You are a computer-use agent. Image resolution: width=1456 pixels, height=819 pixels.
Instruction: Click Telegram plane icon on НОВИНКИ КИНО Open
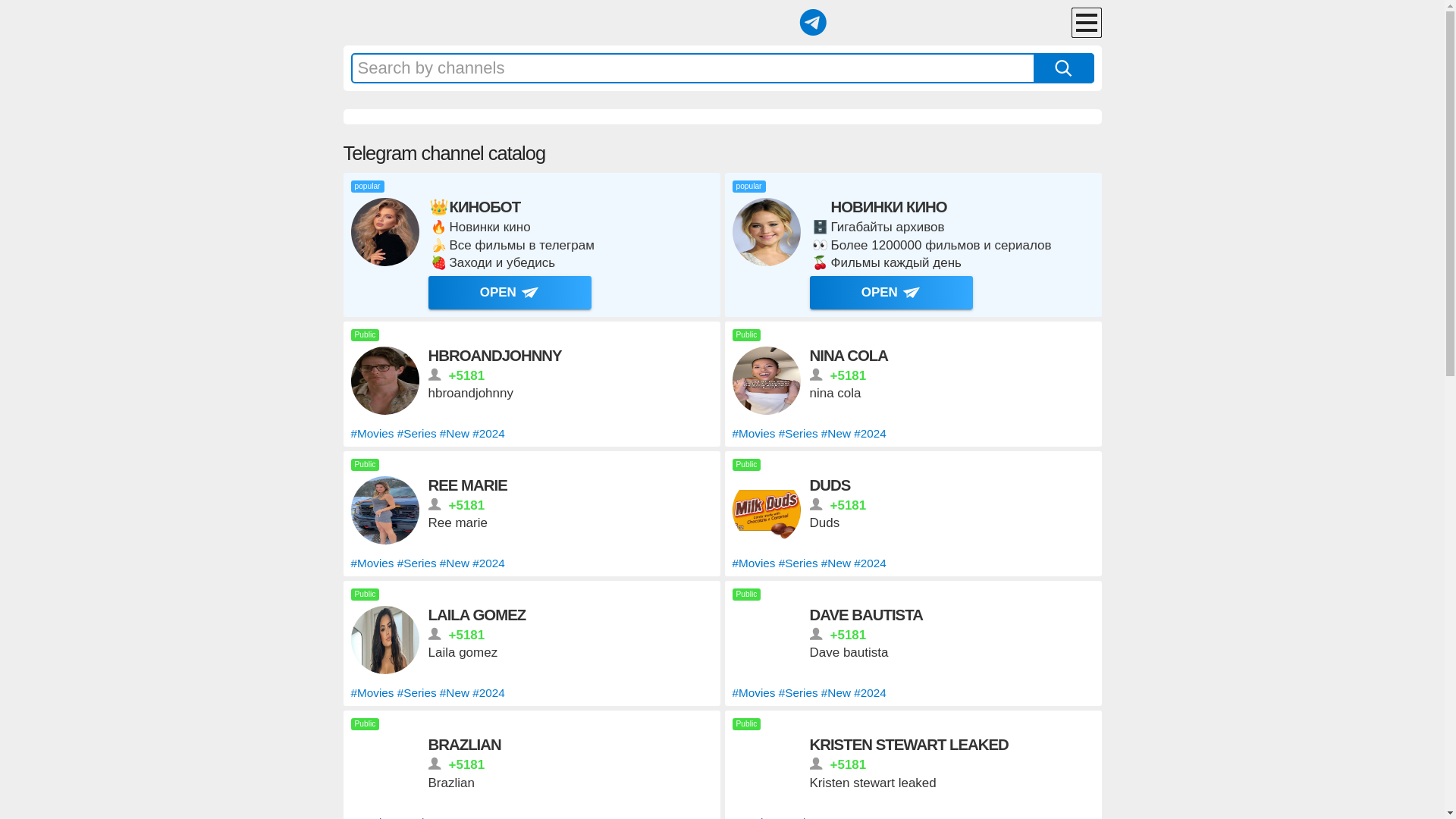(x=912, y=293)
